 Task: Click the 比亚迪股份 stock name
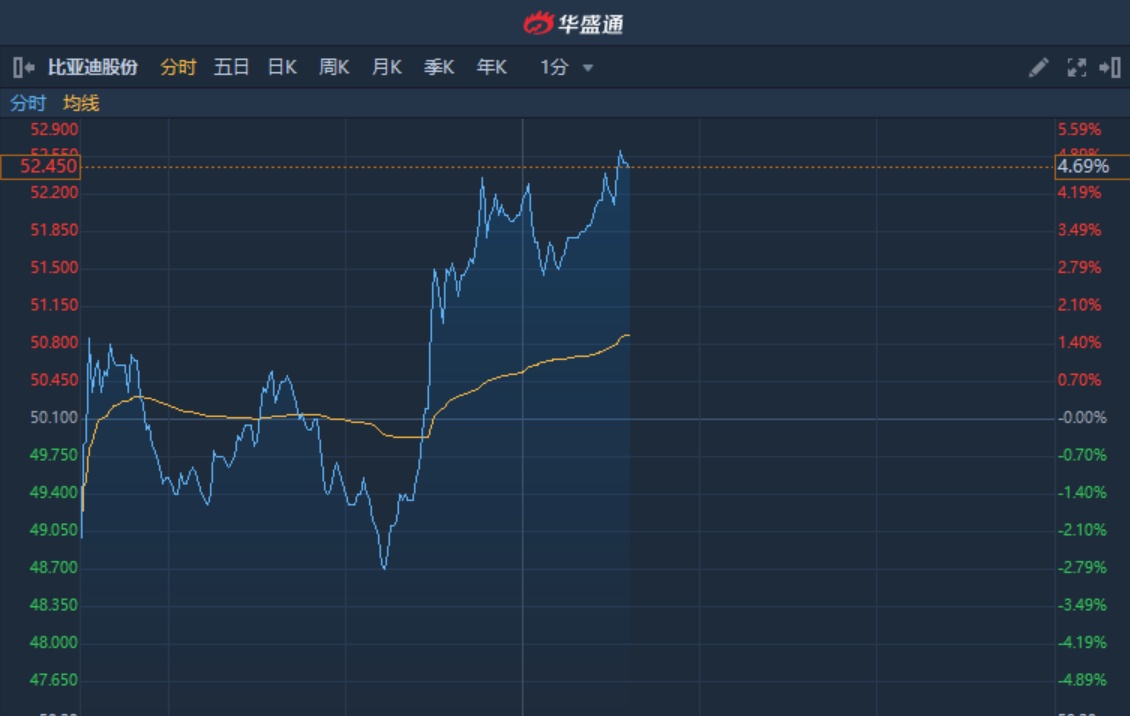[x=92, y=68]
